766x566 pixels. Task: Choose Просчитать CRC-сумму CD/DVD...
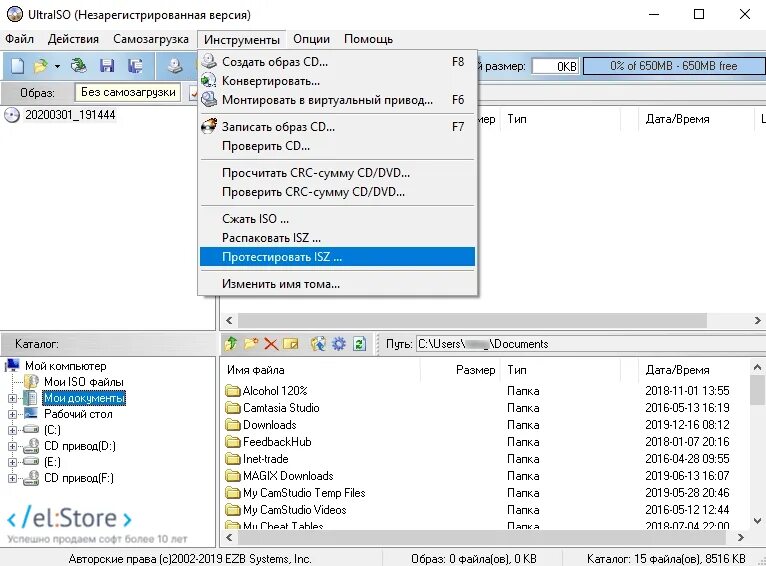(x=337, y=173)
